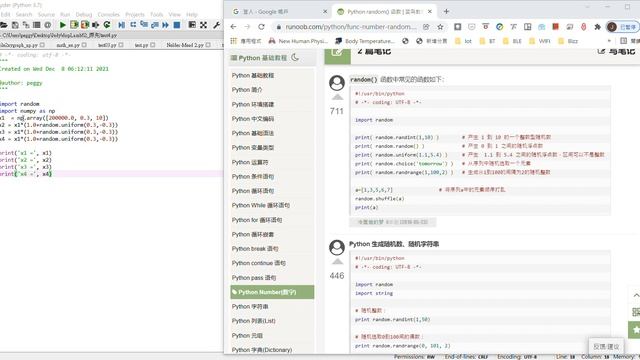
Task: Click 写笔记 write-note button
Action: (616, 51)
